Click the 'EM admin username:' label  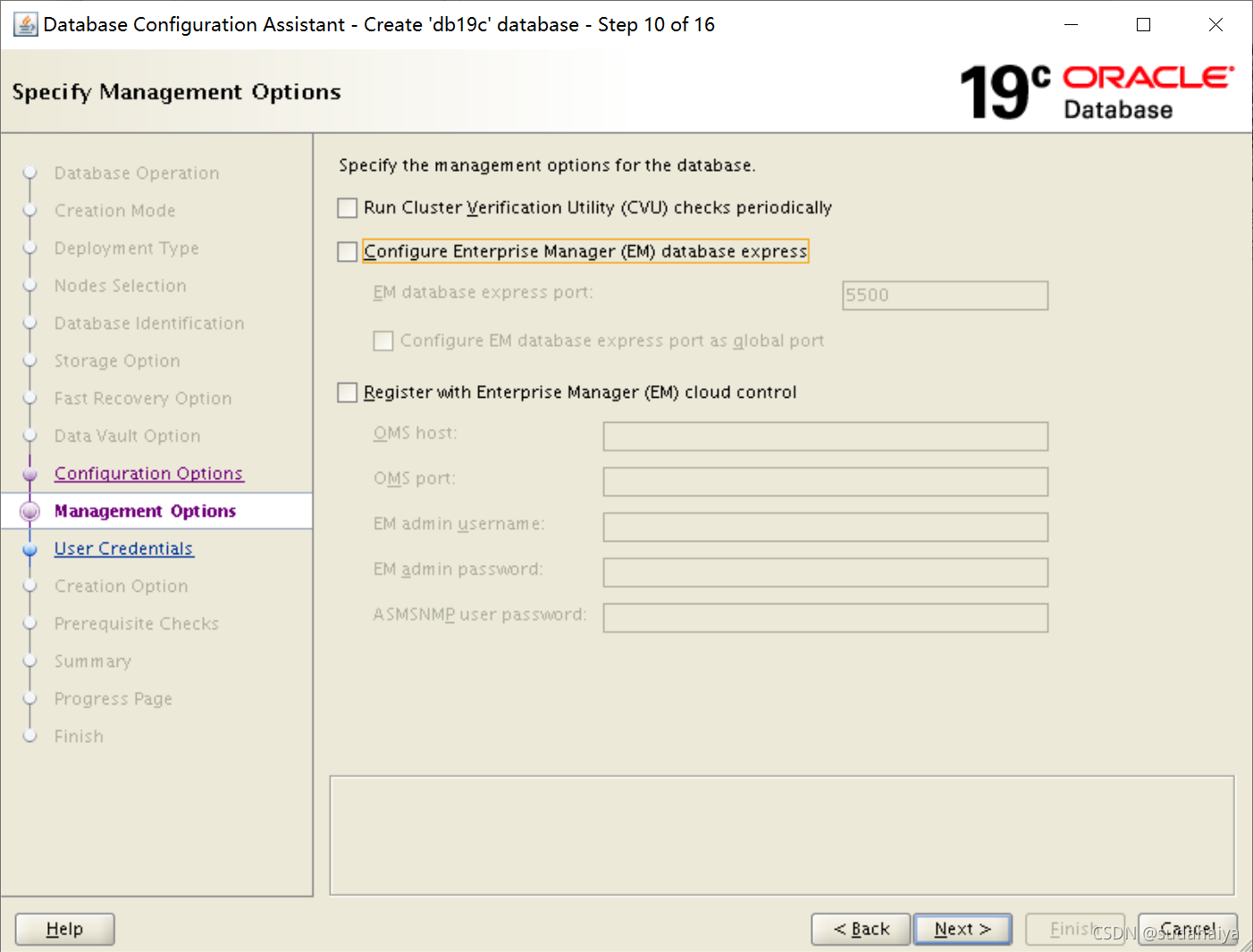pos(458,524)
